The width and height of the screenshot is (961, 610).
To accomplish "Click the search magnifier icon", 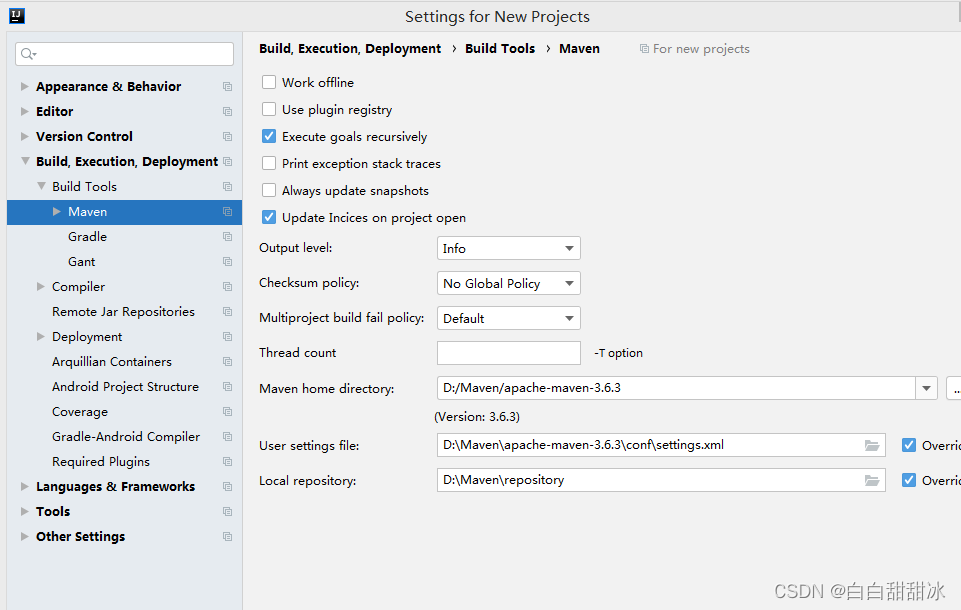I will (28, 54).
